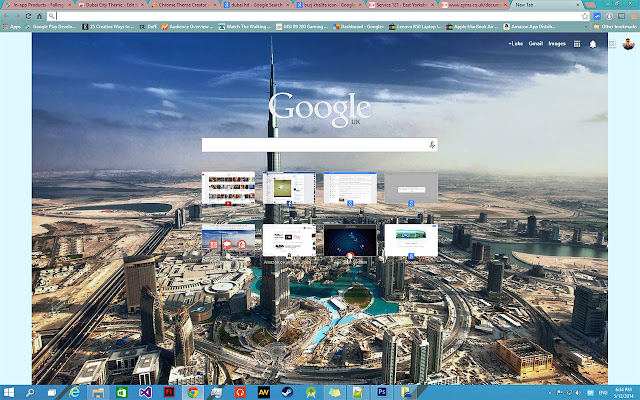Open the MSI R9 280 Gaming bookmark
This screenshot has height=400, width=640.
(302, 27)
